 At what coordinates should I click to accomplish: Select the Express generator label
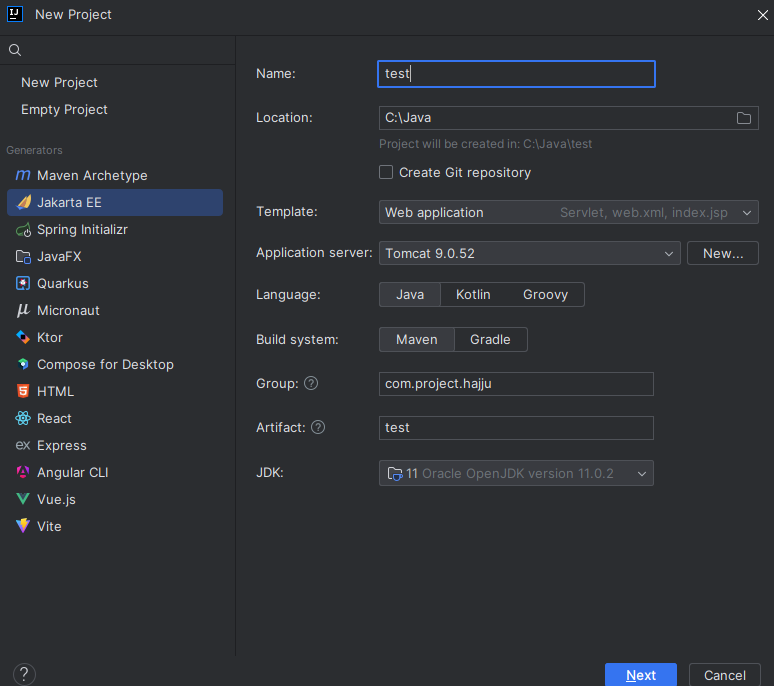(x=62, y=446)
